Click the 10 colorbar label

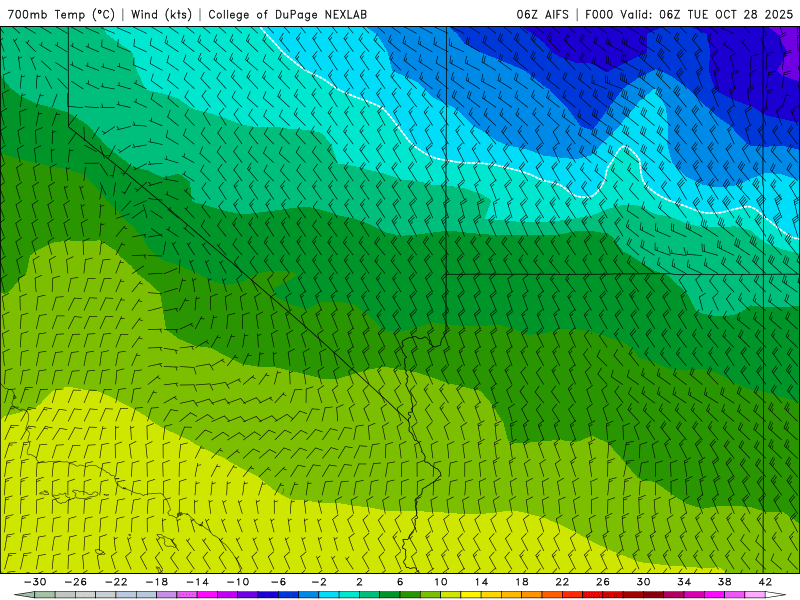[441, 582]
